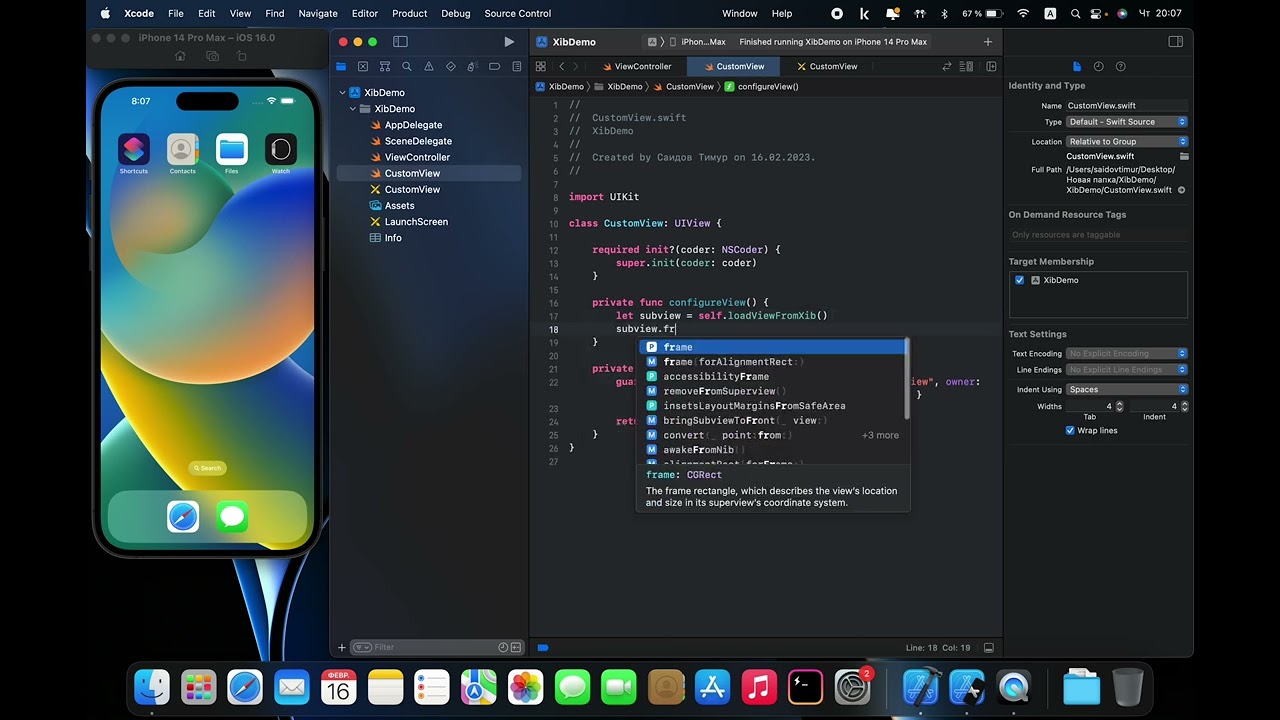
Task: Open the issue navigator warning triangle
Action: pos(428,66)
